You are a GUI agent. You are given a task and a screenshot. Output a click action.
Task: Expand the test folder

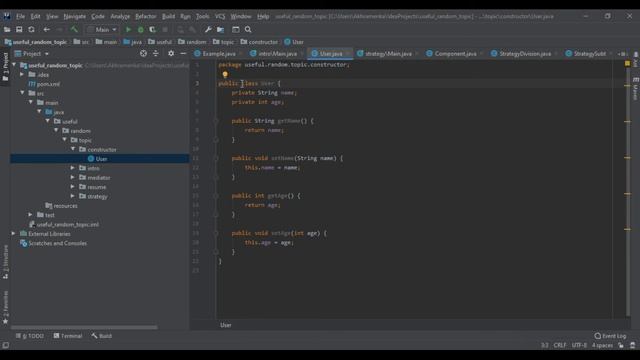tap(31, 215)
